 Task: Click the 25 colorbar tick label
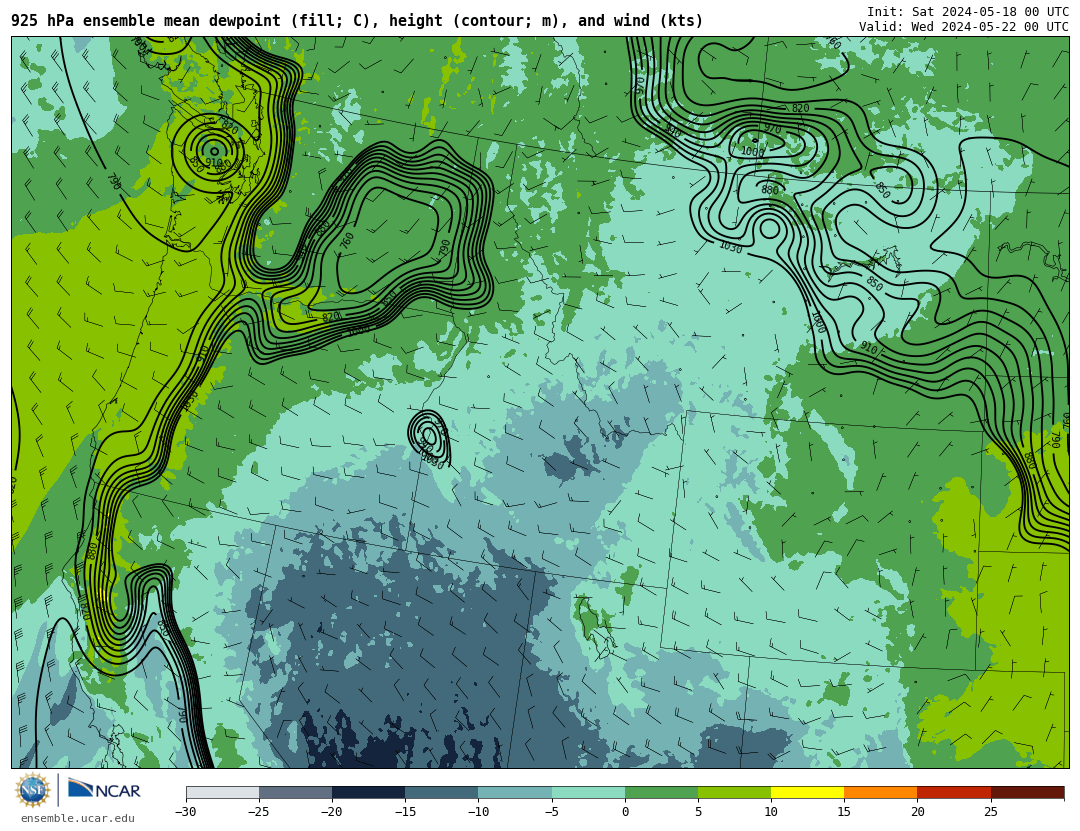point(990,812)
